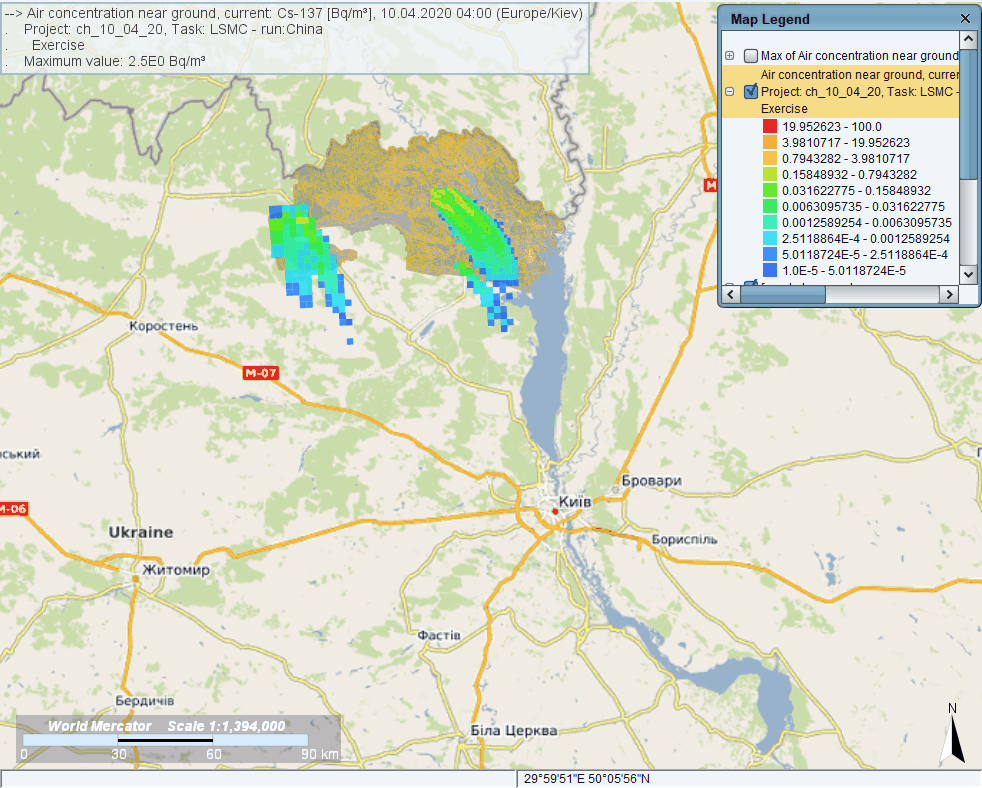Collapse the ch_10_04_20 project legend entry
The height and width of the screenshot is (788, 982).
(x=730, y=92)
